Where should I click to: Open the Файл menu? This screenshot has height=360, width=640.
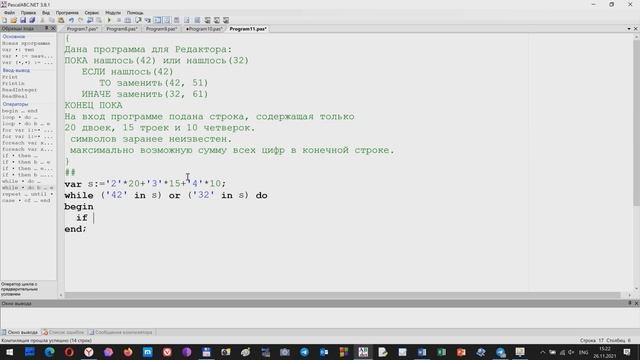9,13
